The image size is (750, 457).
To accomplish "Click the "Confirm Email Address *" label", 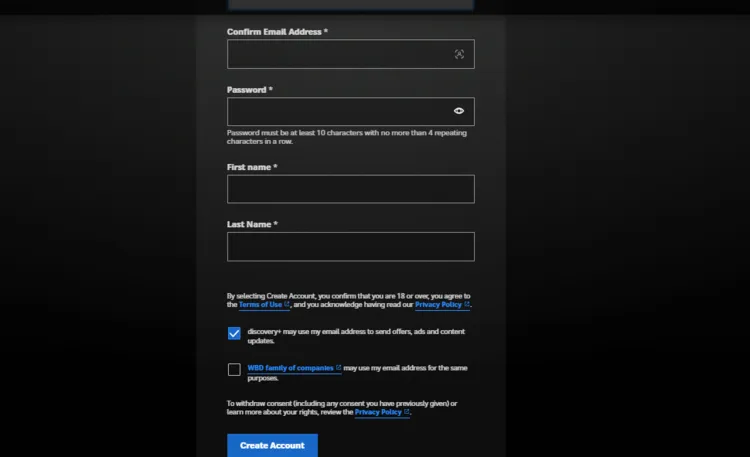I will pyautogui.click(x=277, y=32).
